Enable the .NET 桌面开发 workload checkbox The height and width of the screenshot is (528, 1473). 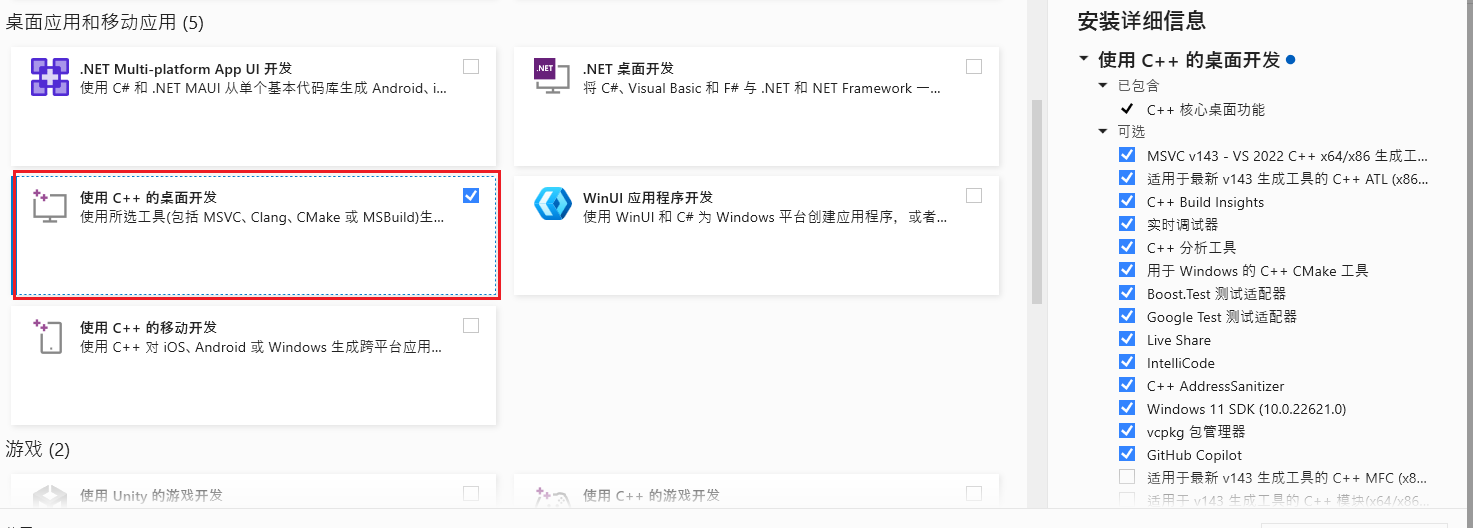coord(974,66)
